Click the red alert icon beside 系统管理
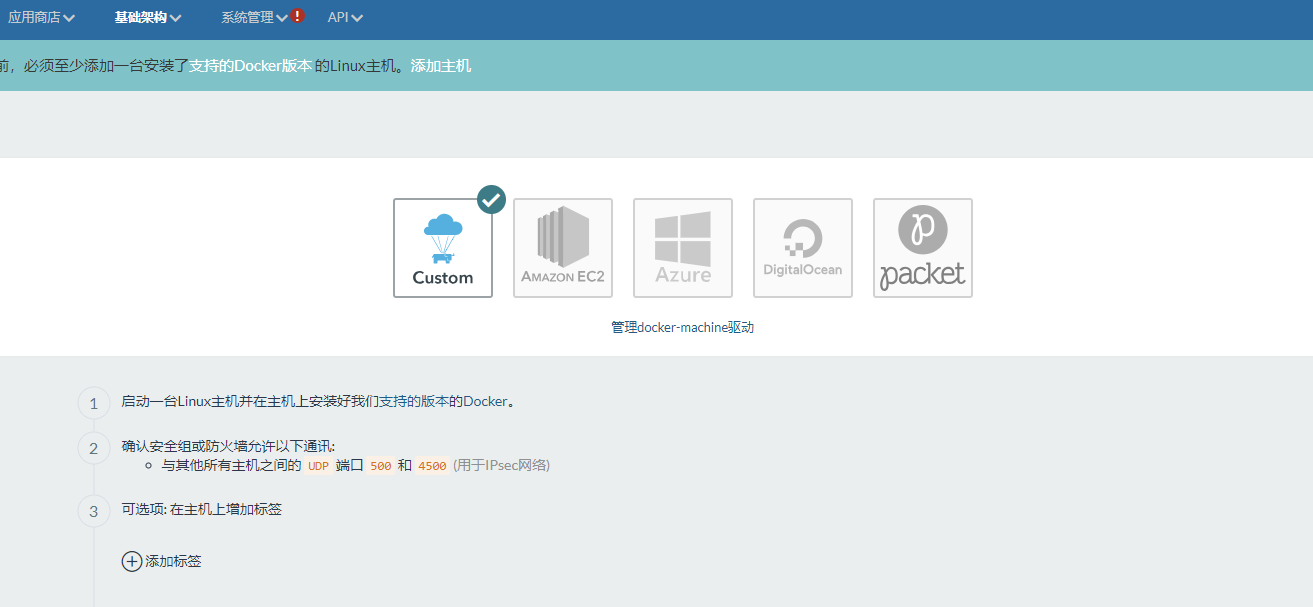Screen dimensions: 1313x607 coord(298,16)
